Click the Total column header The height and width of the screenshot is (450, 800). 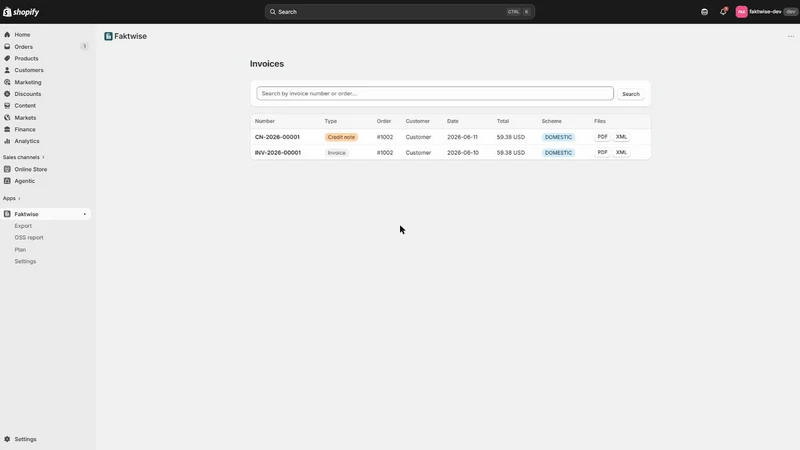click(503, 121)
